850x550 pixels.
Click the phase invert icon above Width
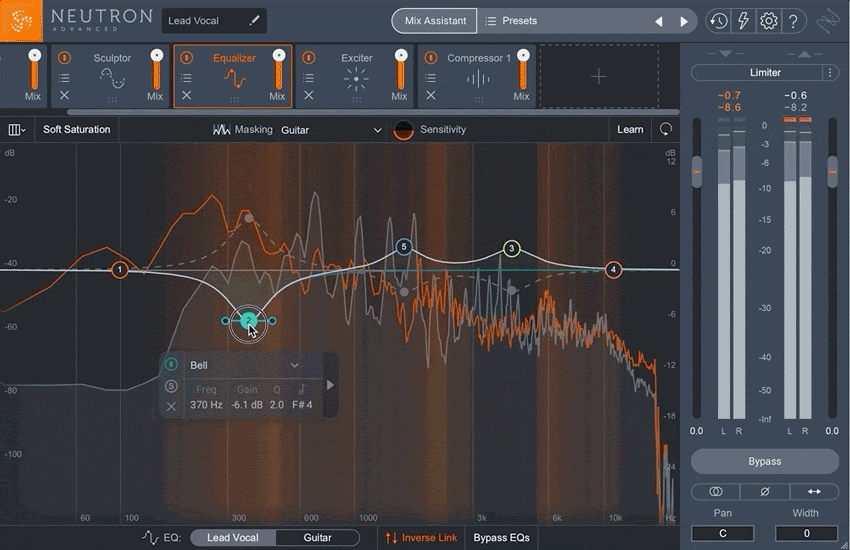765,491
